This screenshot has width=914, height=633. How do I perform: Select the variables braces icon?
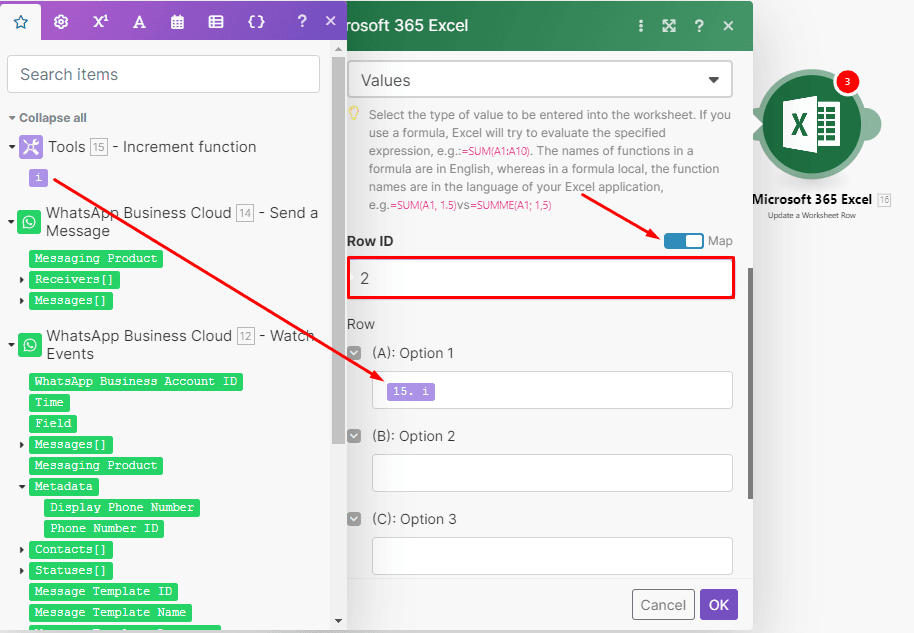point(254,21)
